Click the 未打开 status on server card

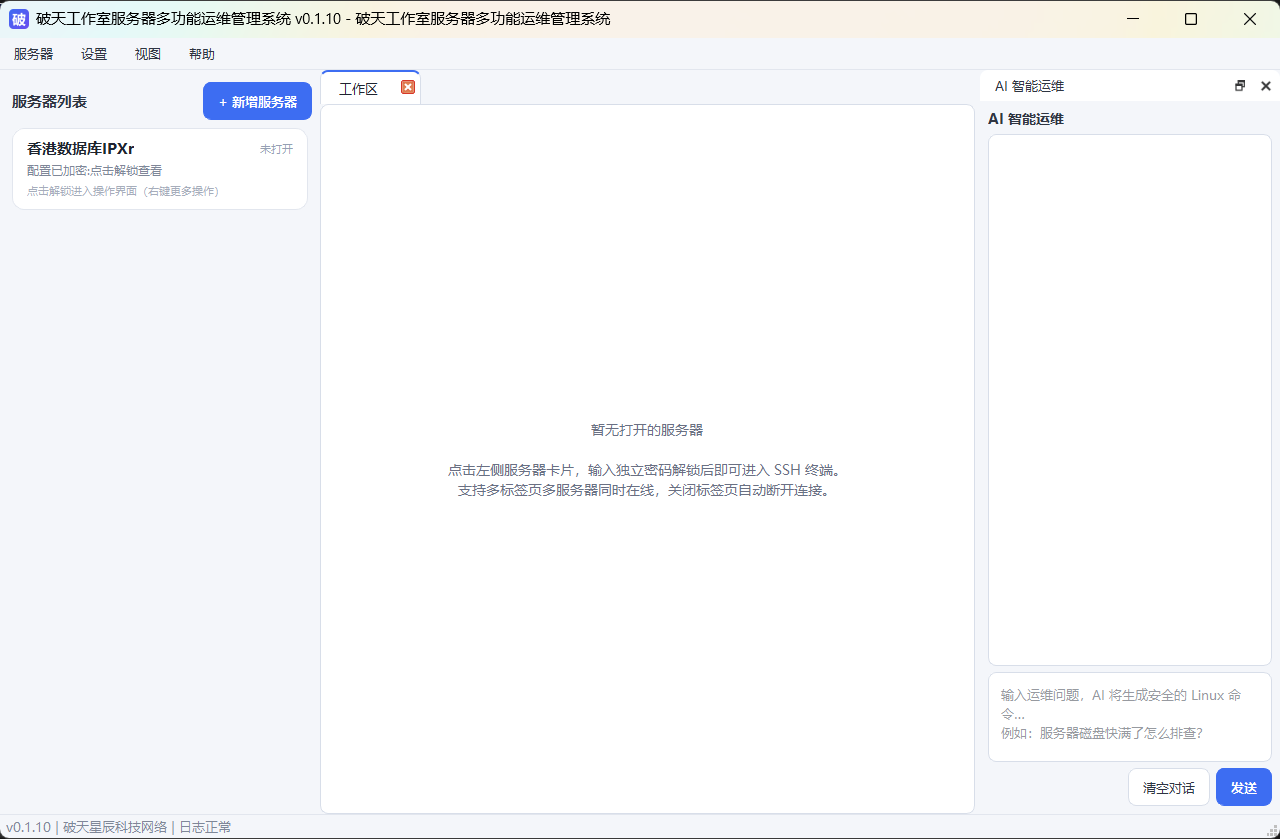[277, 149]
